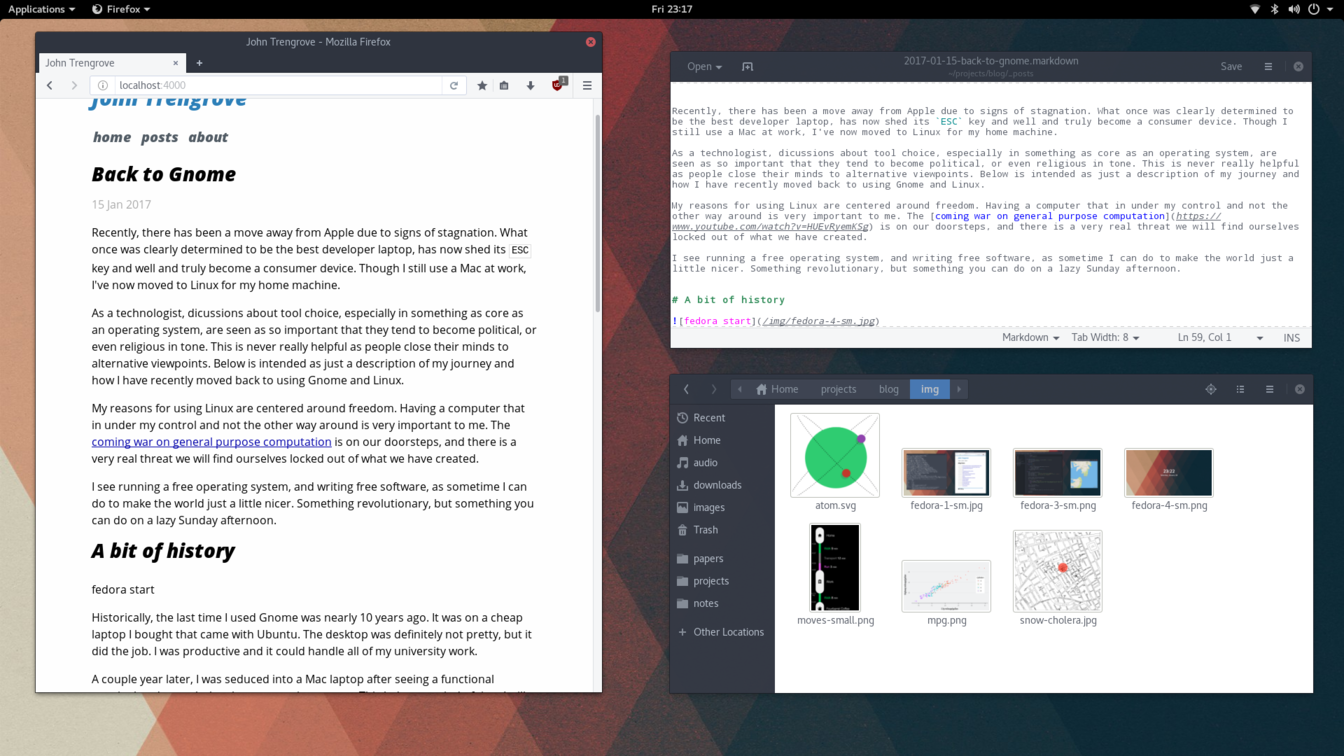Click the Files search/locate target icon
This screenshot has width=1344, height=756.
pos(1211,389)
